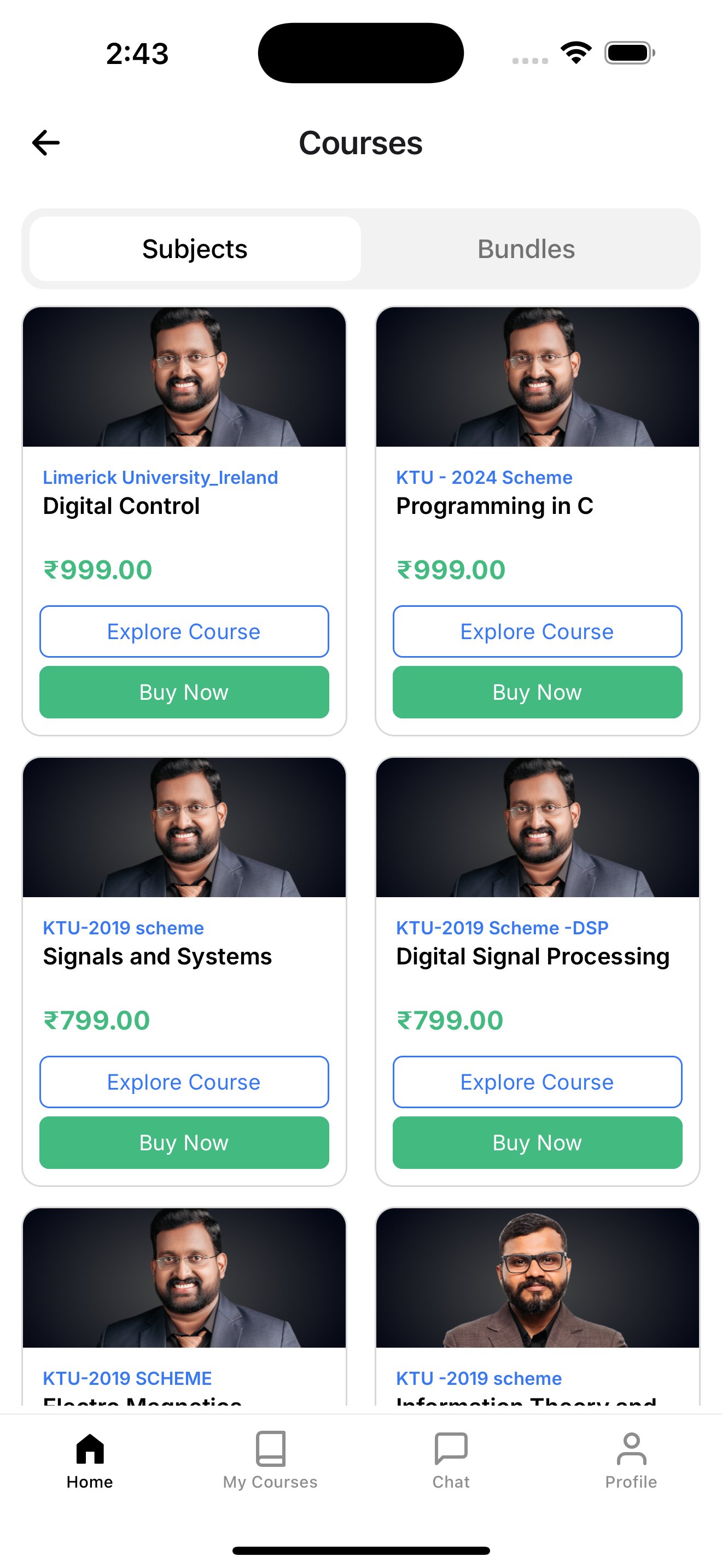Viewport: 722px width, 1568px height.
Task: Explore the Digital Signal Processing course
Action: coord(537,1081)
